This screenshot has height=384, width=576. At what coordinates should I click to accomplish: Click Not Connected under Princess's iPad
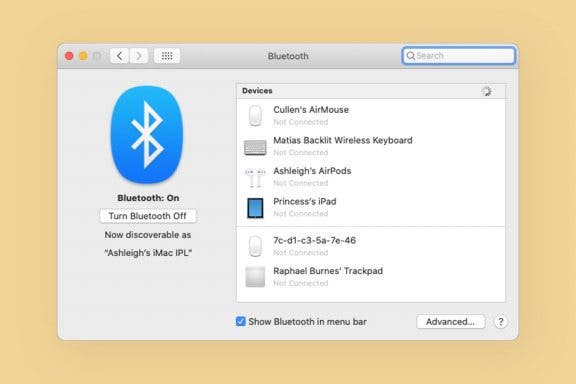300,213
